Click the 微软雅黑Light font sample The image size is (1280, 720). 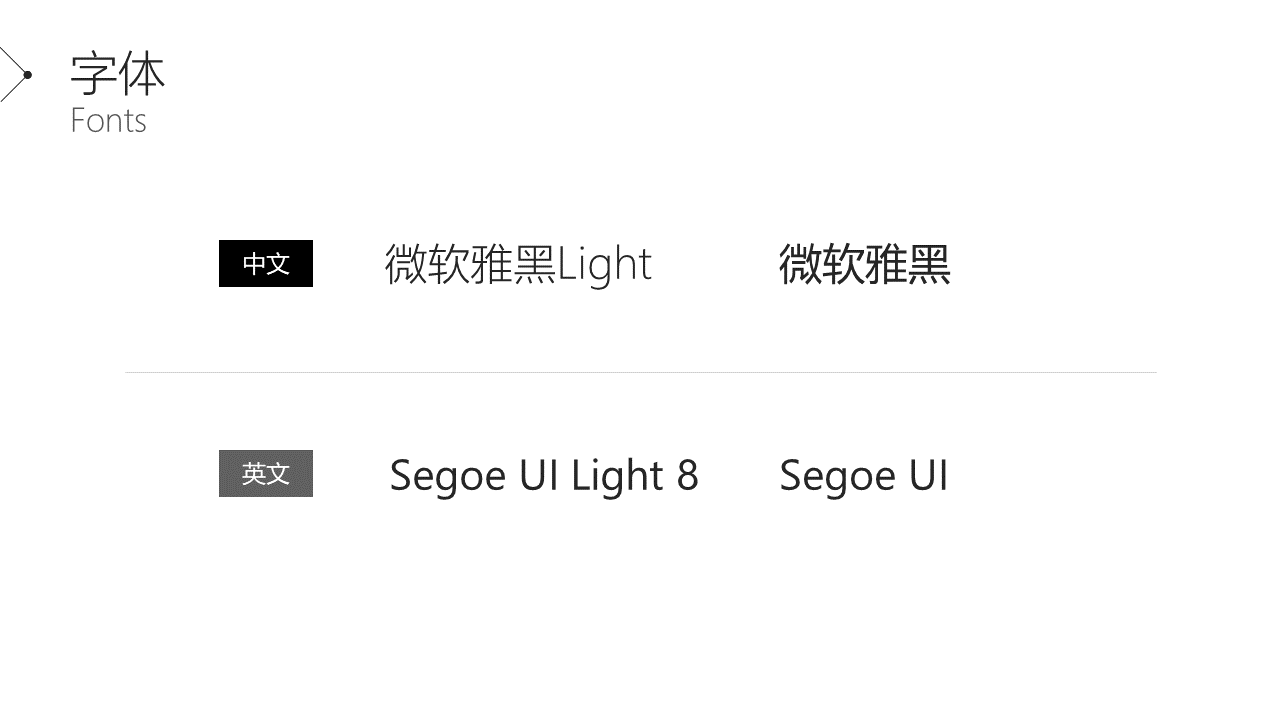(x=518, y=264)
